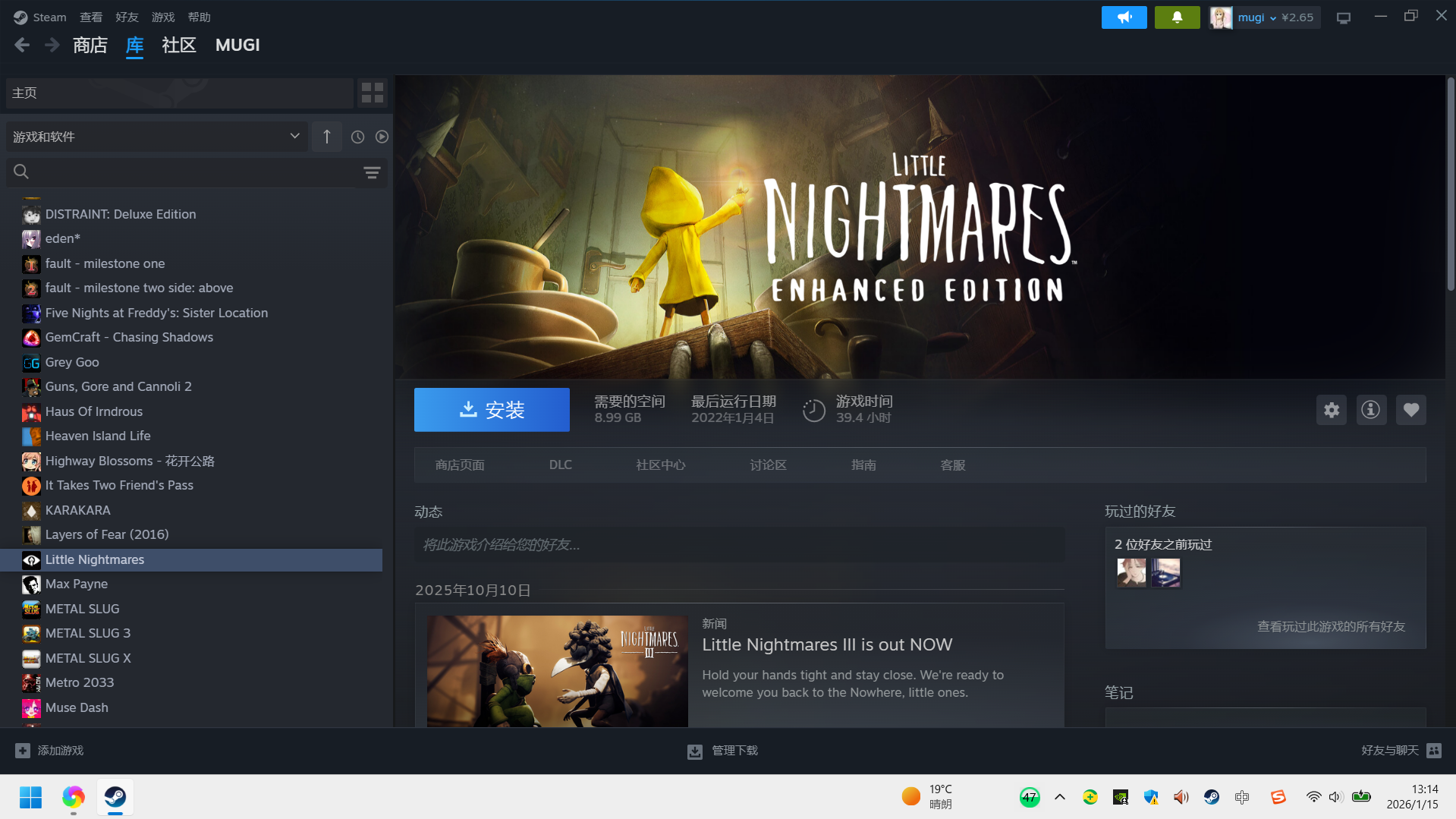Open the 商店页面 link
The width and height of the screenshot is (1456, 819).
460,465
